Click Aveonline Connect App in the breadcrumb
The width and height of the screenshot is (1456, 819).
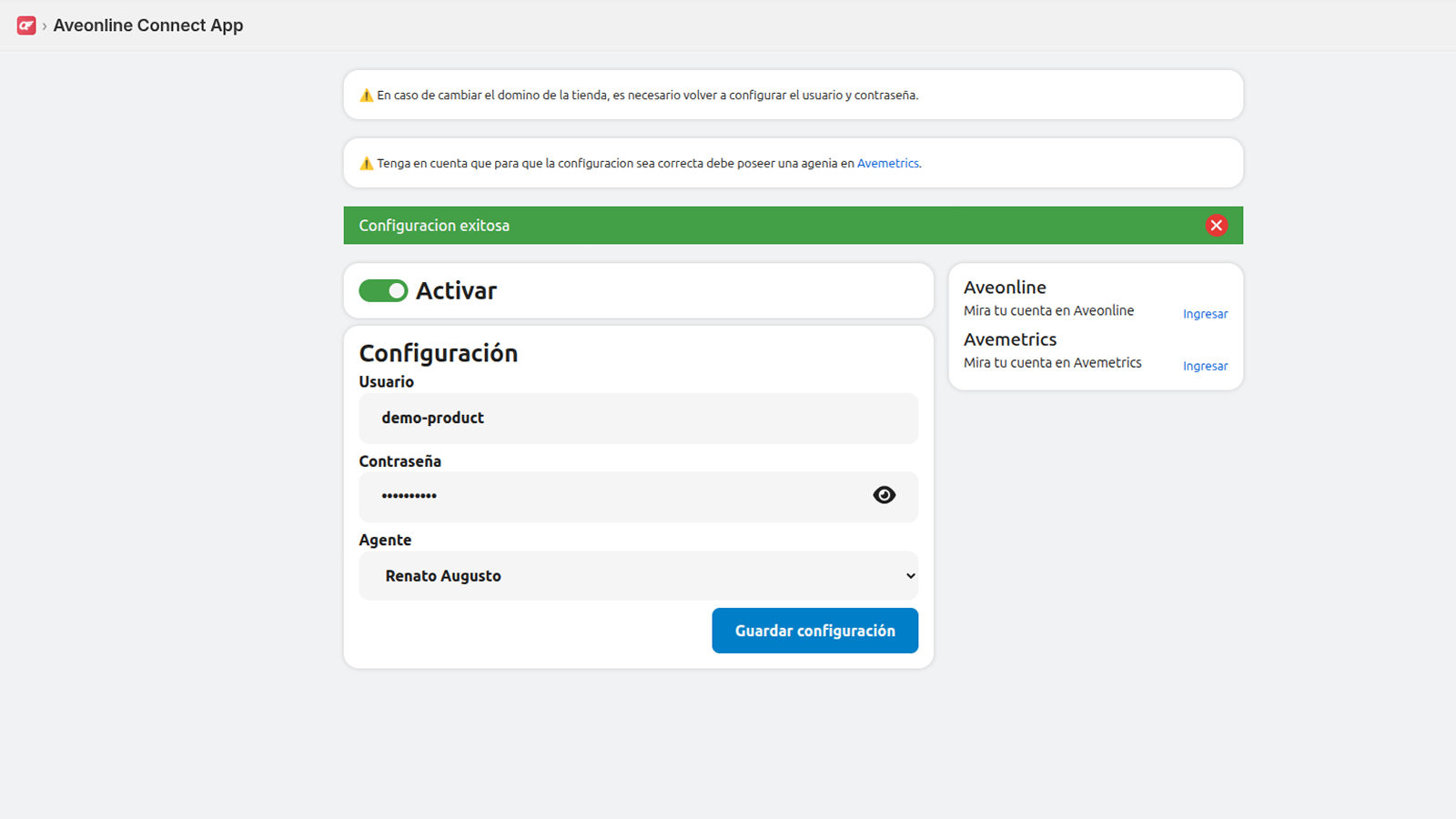147,25
